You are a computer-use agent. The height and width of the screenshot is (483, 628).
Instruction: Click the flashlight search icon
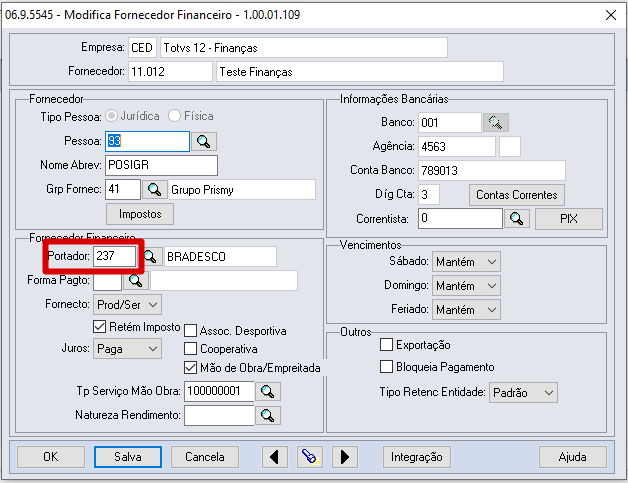click(x=310, y=457)
